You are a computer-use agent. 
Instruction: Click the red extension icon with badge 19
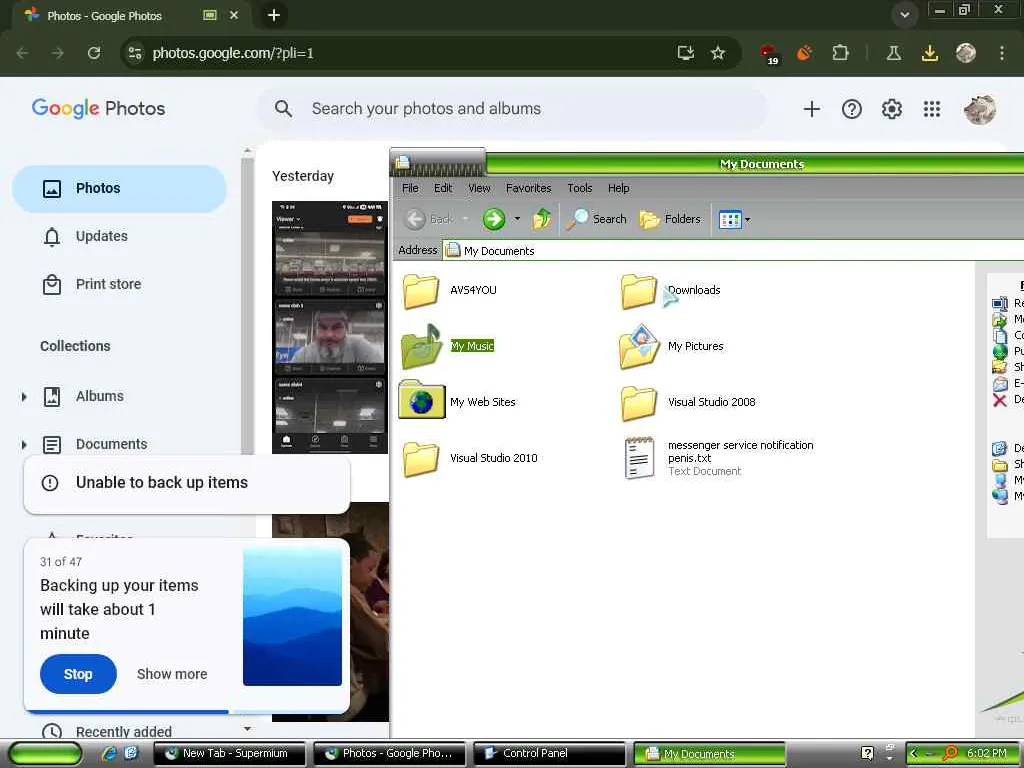coord(769,54)
